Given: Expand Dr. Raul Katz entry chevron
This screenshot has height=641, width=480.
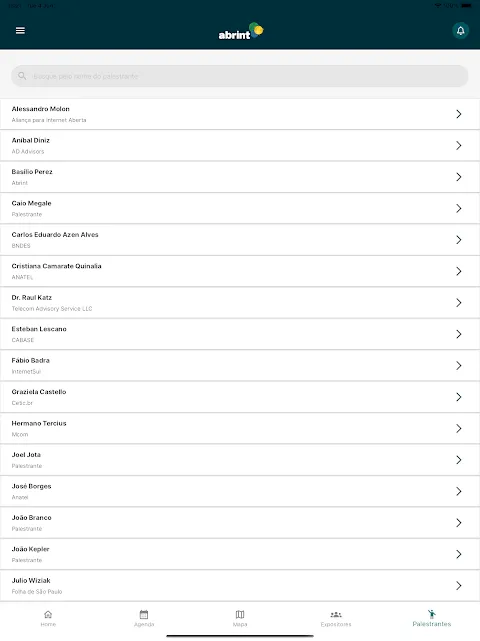Looking at the screenshot, I should (459, 303).
